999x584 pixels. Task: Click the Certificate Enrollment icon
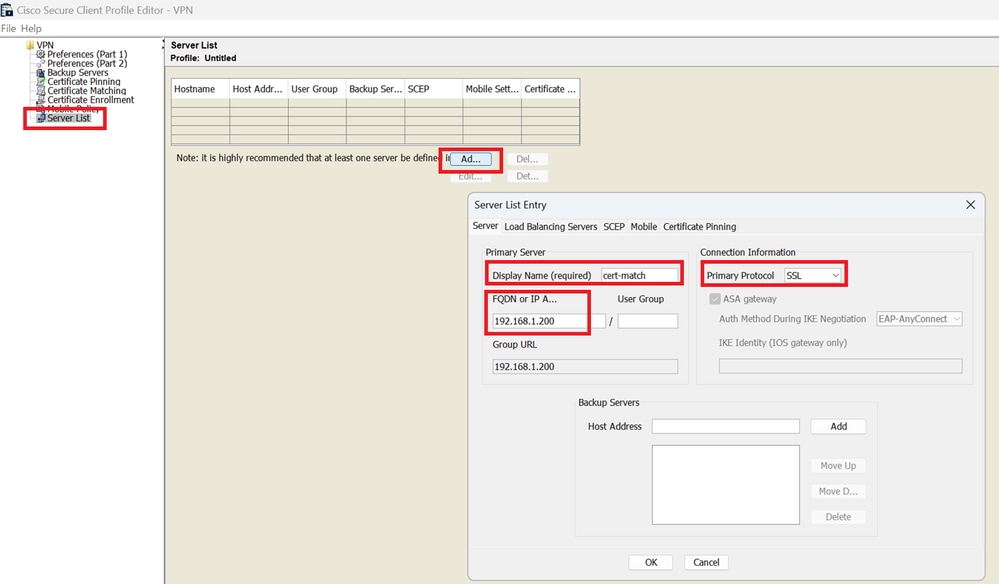(x=41, y=100)
